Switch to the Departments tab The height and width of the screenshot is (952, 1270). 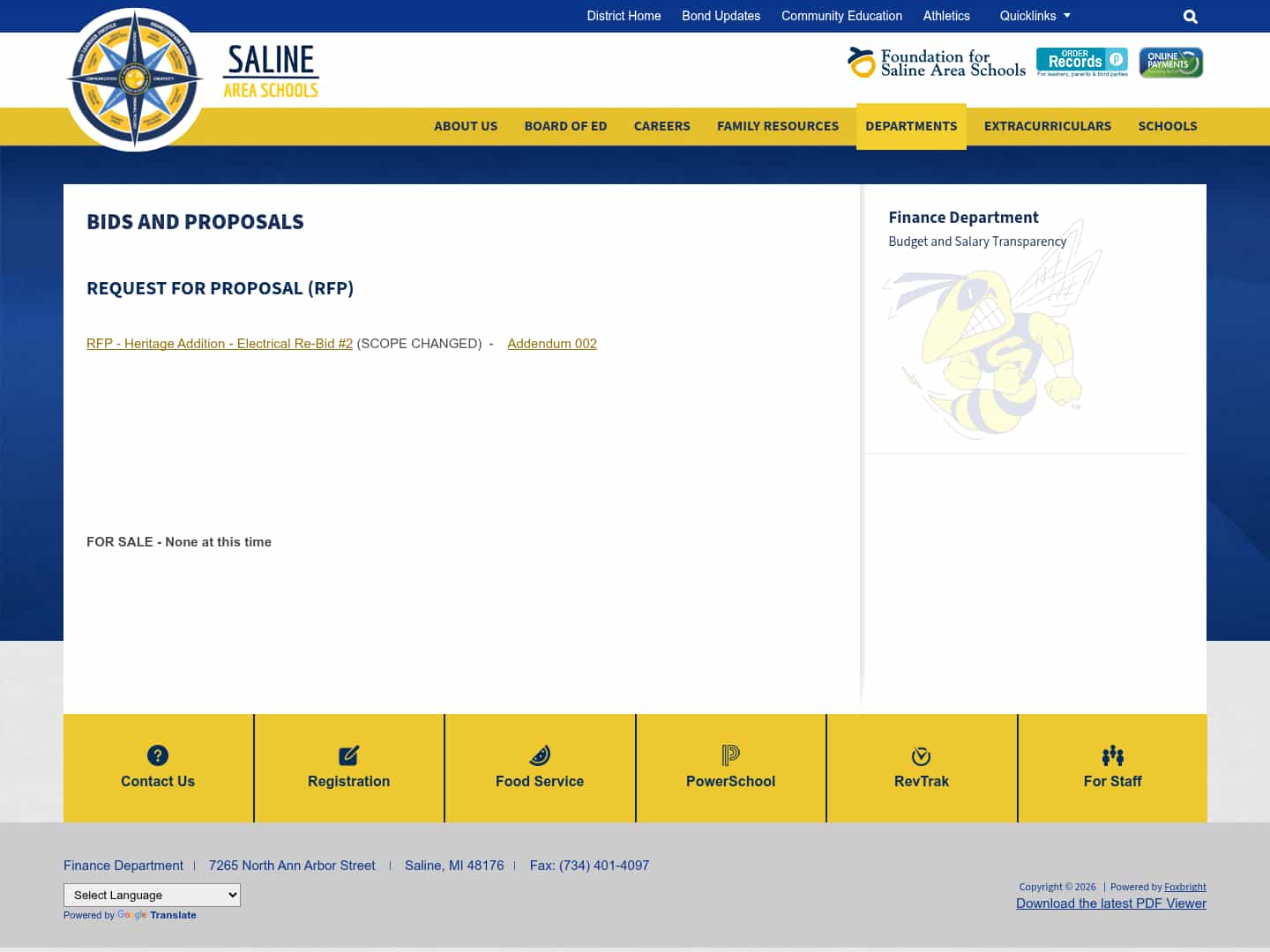[x=911, y=126]
